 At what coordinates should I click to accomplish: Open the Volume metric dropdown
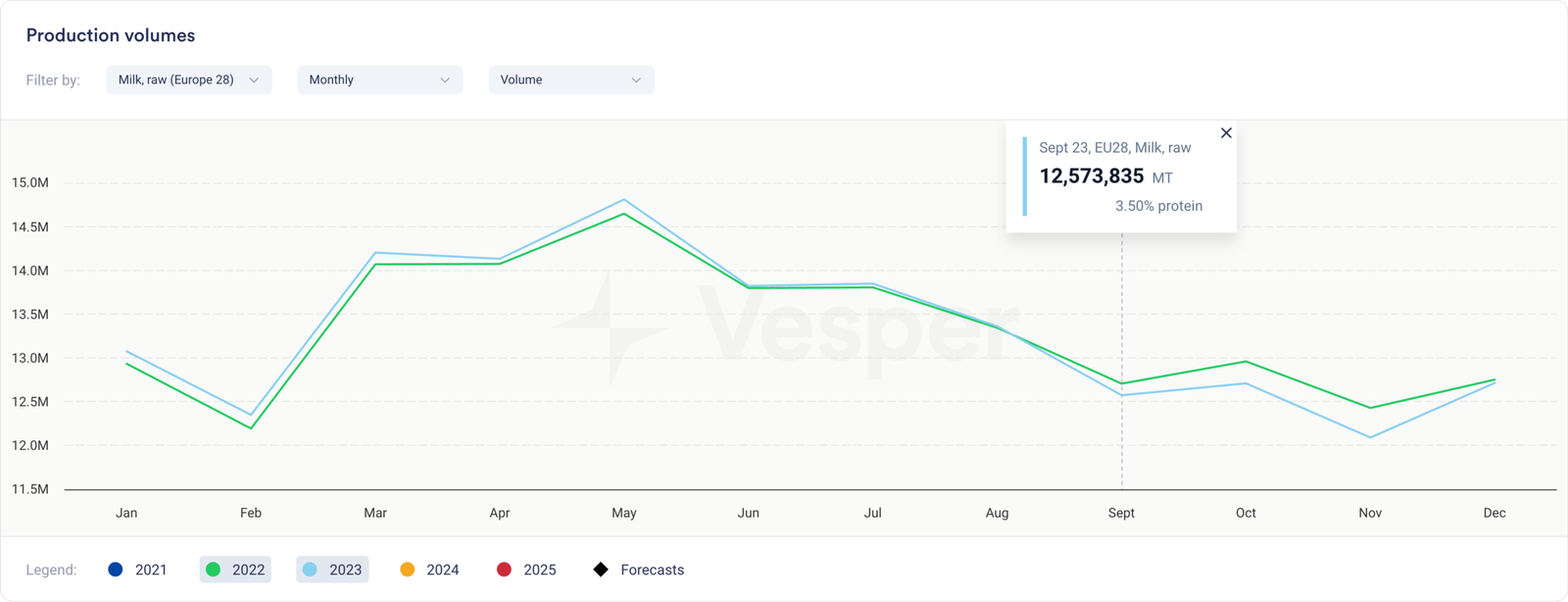pos(570,80)
